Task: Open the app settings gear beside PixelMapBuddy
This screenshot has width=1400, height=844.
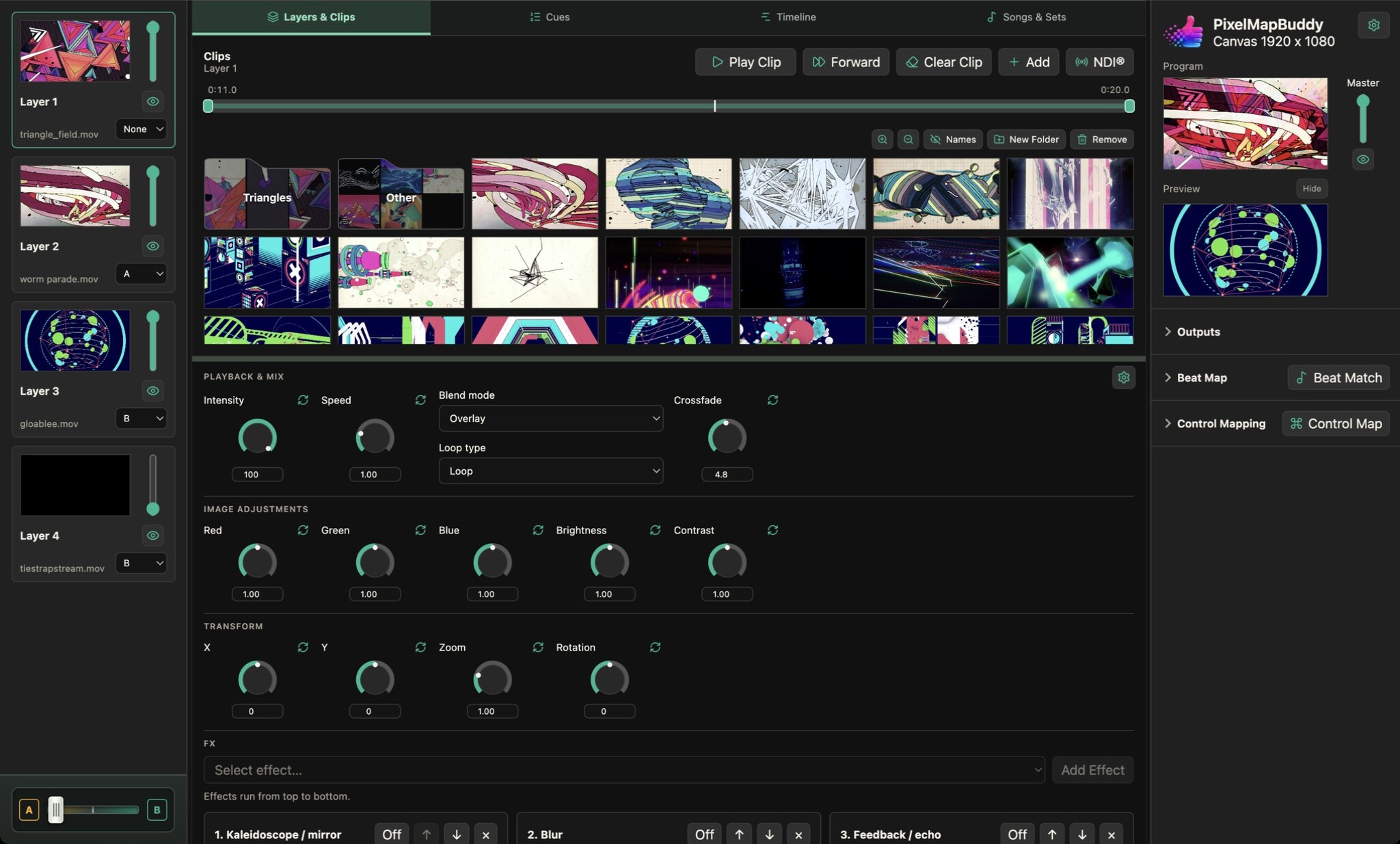Action: [x=1373, y=25]
